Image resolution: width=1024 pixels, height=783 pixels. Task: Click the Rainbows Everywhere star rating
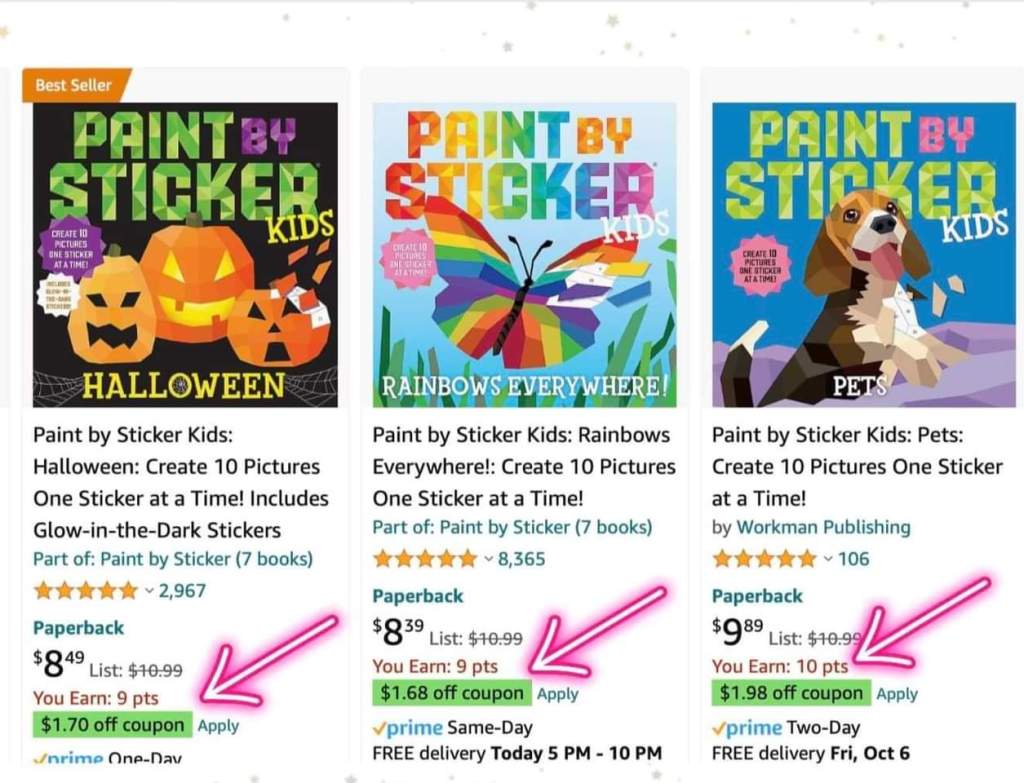[424, 559]
